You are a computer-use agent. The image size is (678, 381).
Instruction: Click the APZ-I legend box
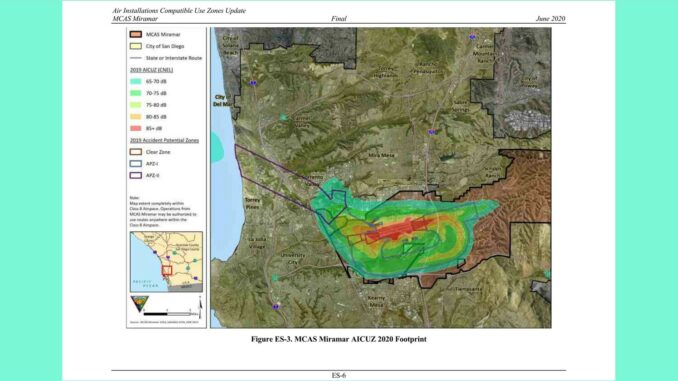136,164
